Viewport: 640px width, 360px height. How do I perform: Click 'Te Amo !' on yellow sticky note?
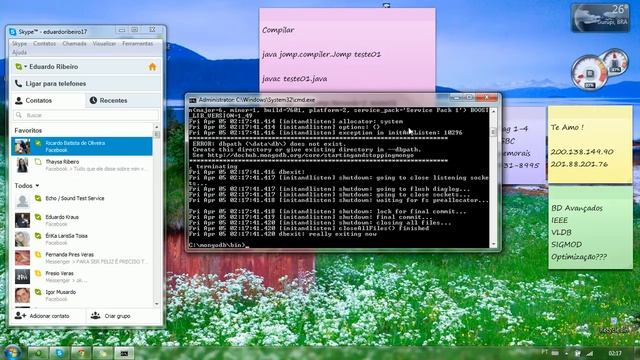(x=567, y=127)
